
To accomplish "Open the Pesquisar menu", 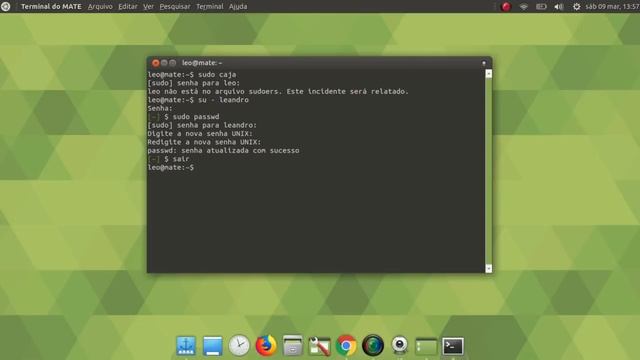I will pyautogui.click(x=175, y=7).
